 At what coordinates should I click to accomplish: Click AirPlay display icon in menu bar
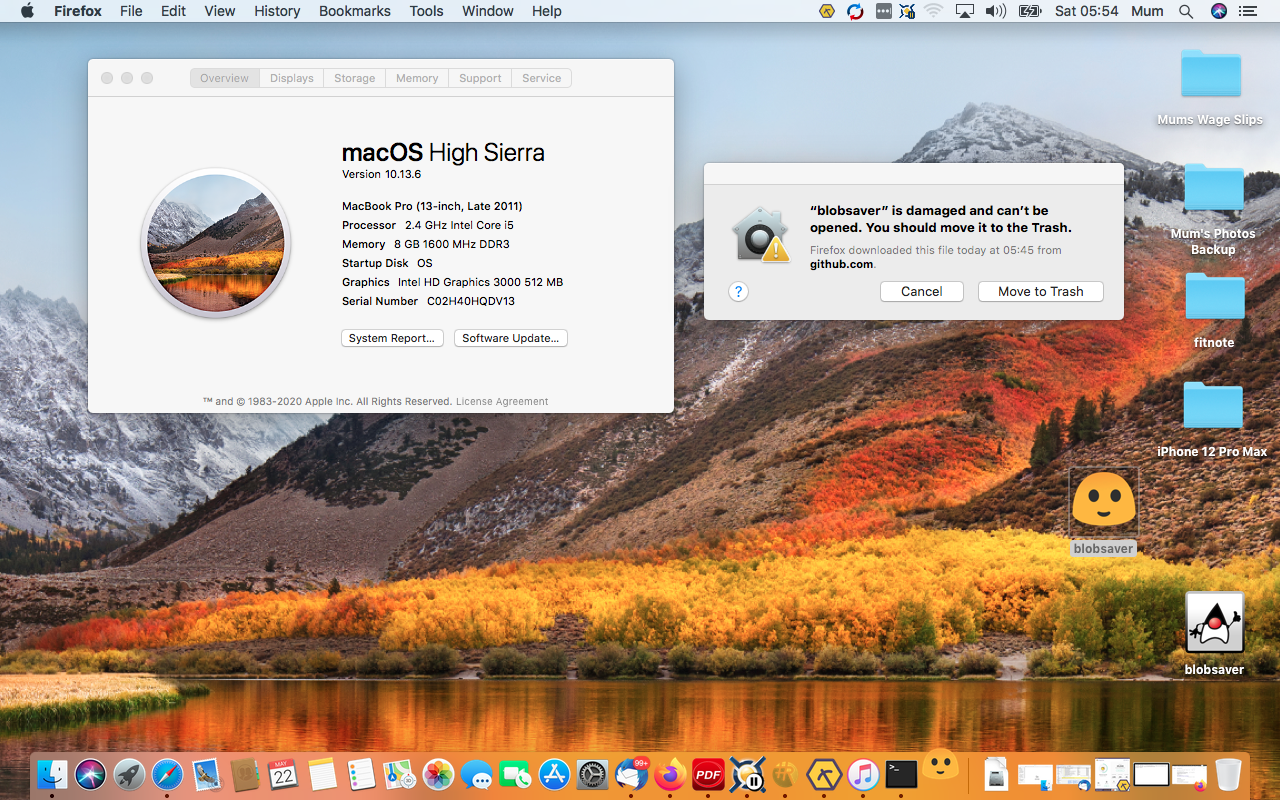(x=964, y=11)
